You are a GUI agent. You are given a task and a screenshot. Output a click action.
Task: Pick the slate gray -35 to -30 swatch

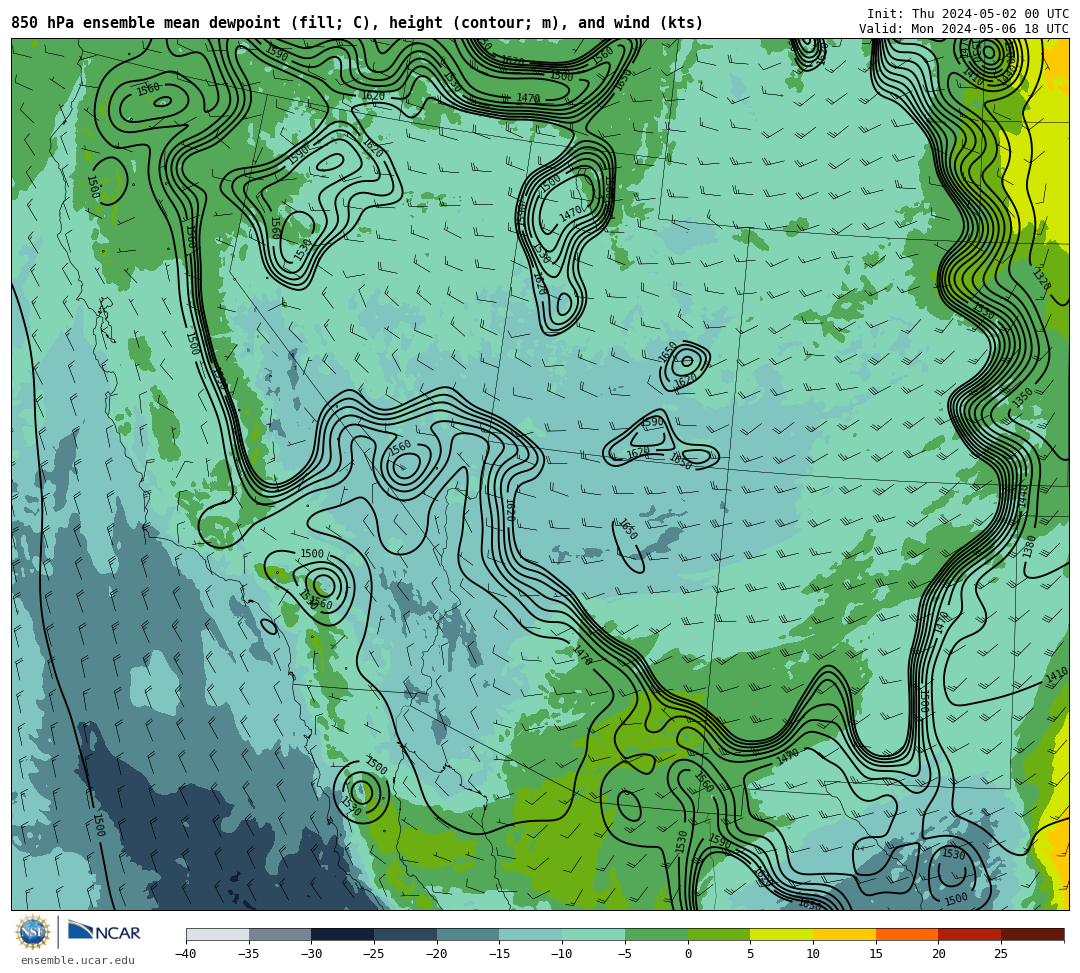(x=280, y=934)
